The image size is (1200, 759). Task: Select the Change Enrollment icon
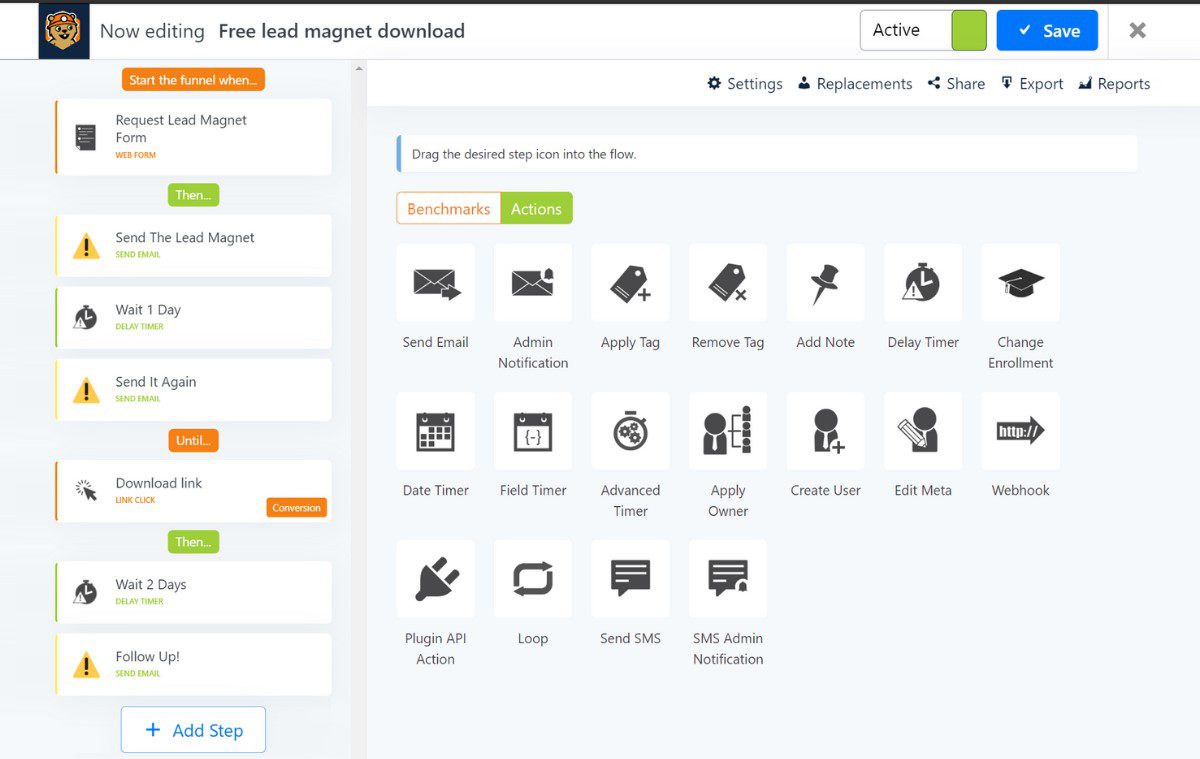1019,282
